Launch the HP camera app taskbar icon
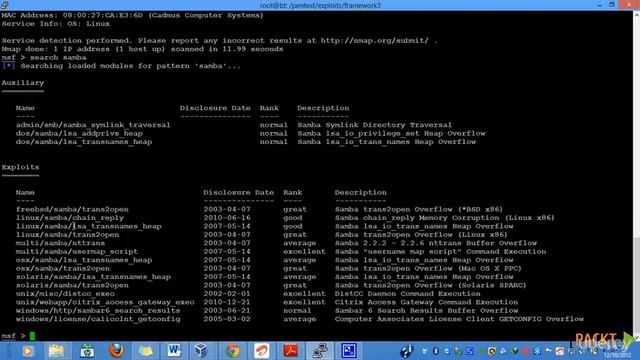Image resolution: width=640 pixels, height=360 pixels. click(x=87, y=351)
